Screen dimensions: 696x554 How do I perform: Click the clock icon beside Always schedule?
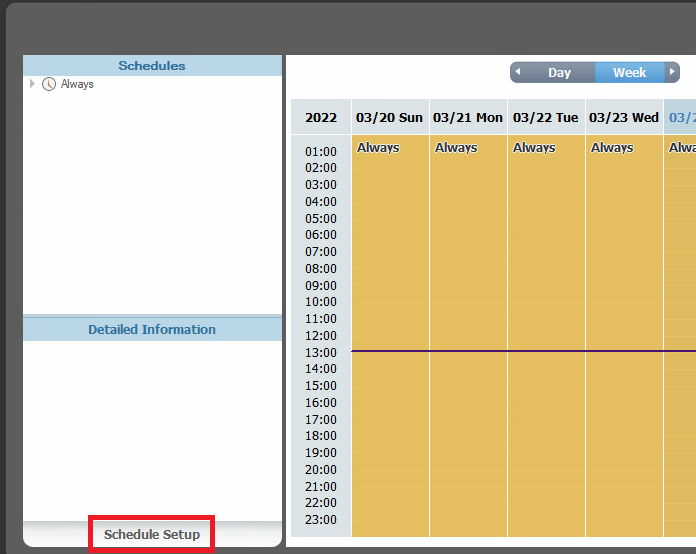point(49,83)
